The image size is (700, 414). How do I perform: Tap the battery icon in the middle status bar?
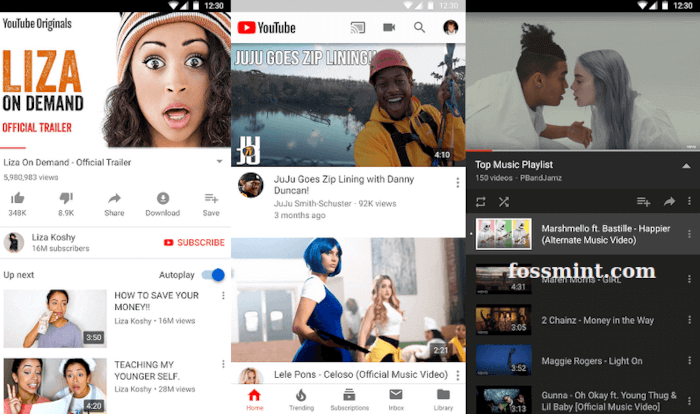(x=430, y=5)
